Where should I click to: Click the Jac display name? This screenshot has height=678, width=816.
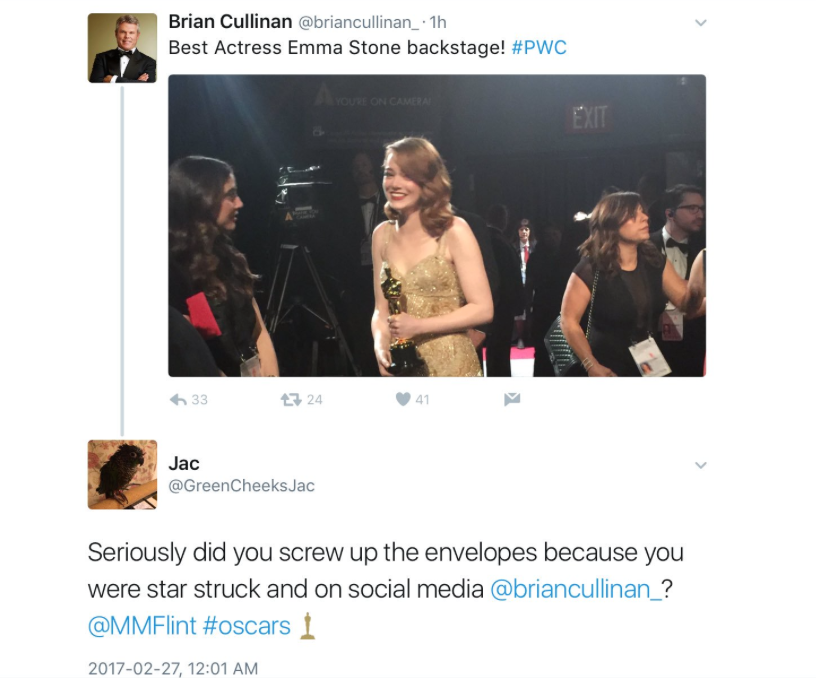[x=184, y=463]
